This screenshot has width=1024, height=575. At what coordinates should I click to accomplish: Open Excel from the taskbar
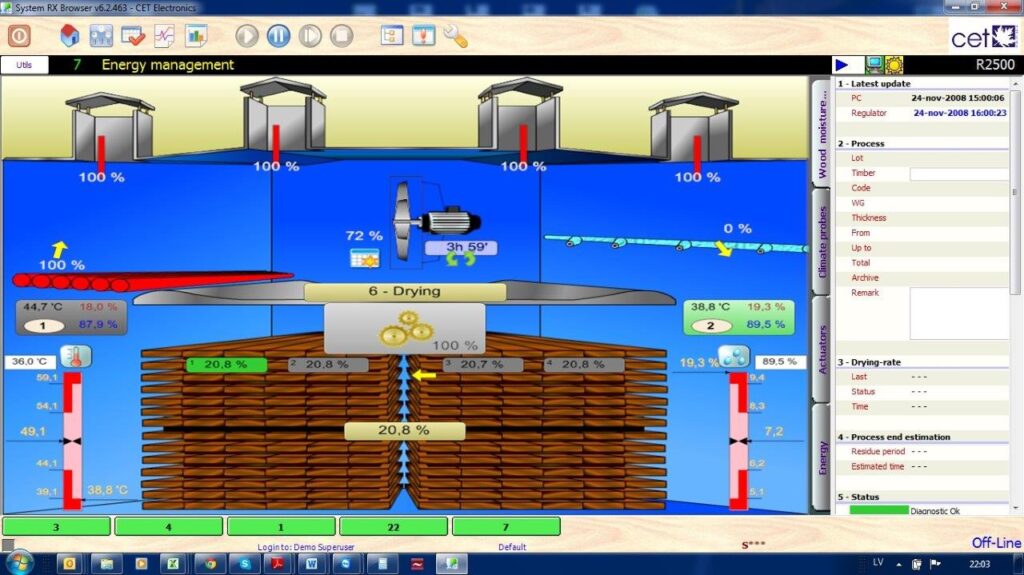point(173,564)
